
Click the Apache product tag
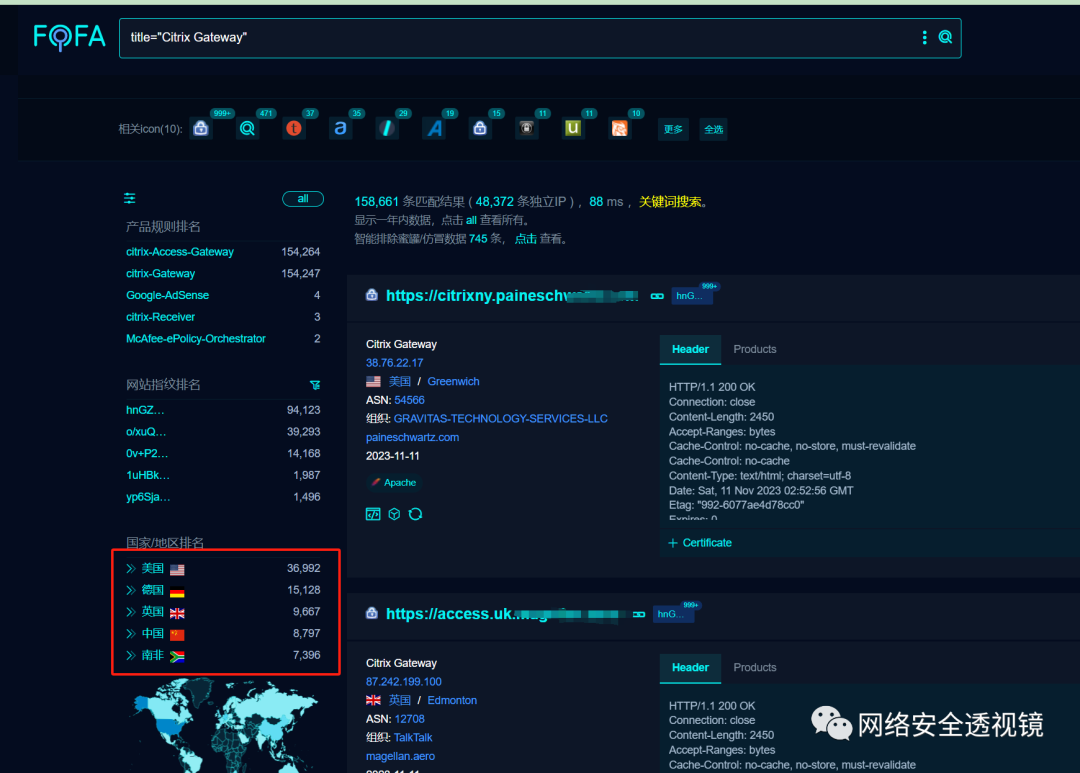pos(394,483)
